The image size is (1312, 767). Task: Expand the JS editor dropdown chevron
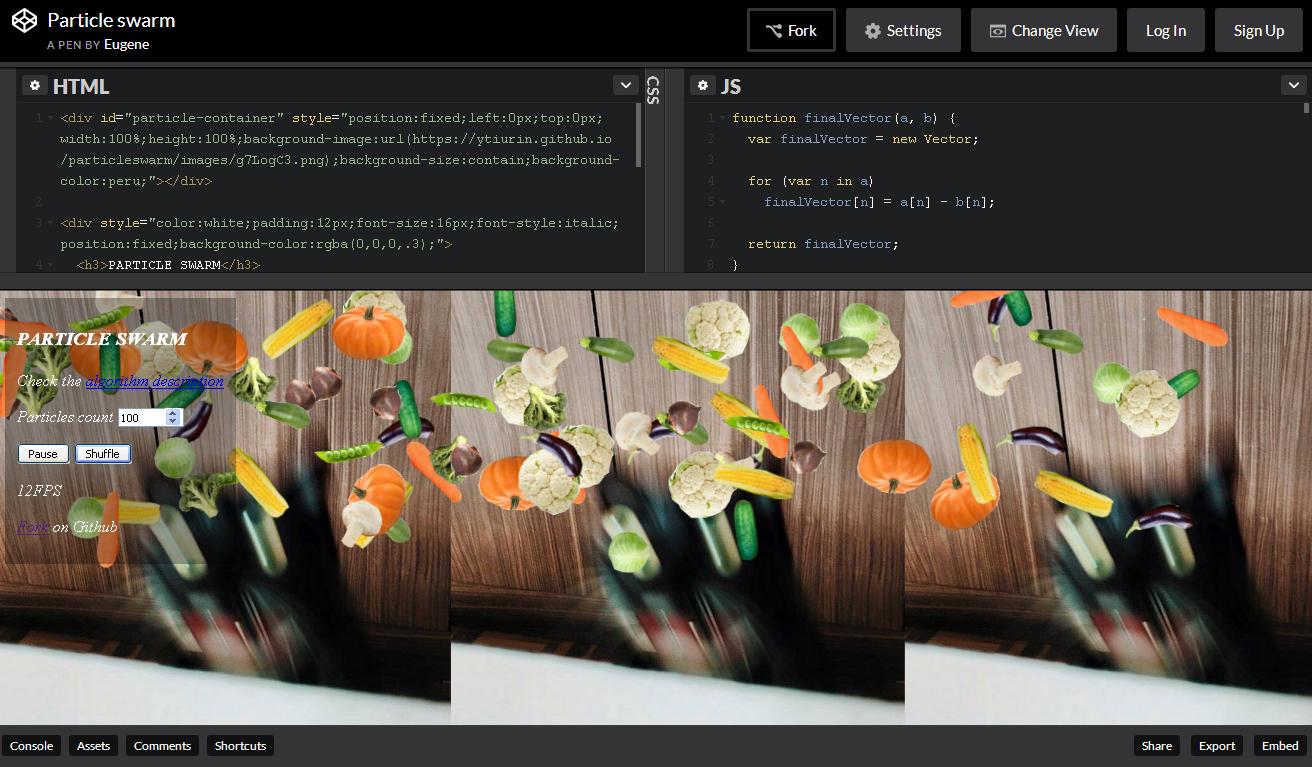(1293, 86)
